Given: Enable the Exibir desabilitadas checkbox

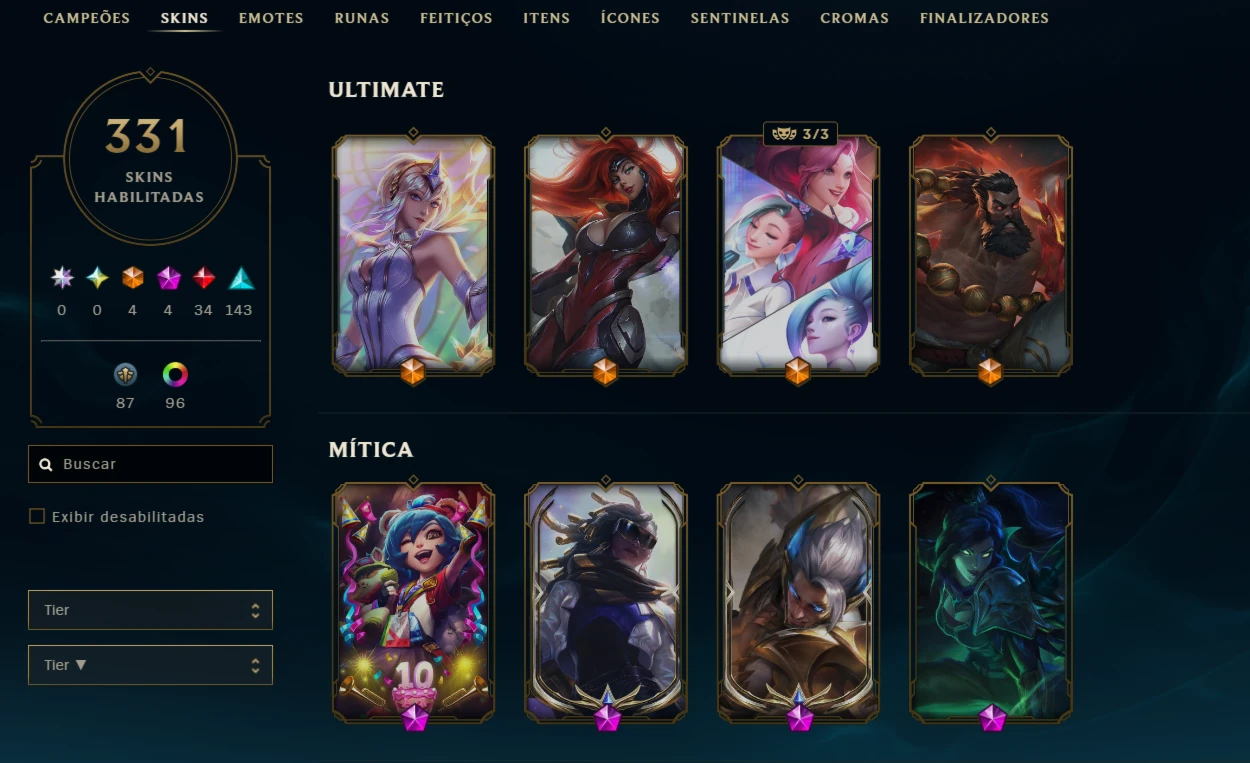Looking at the screenshot, I should click(x=37, y=517).
